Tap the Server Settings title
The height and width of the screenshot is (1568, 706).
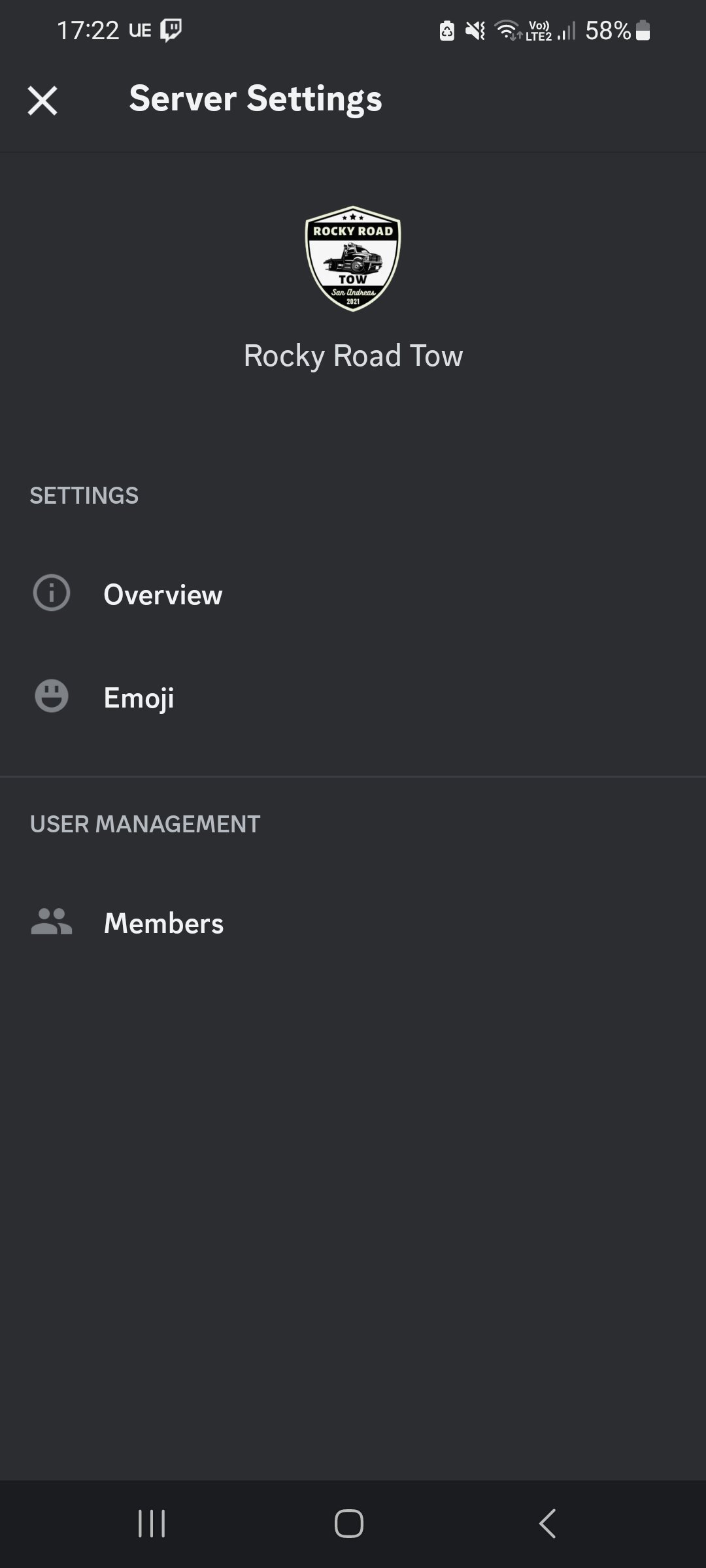tap(256, 99)
